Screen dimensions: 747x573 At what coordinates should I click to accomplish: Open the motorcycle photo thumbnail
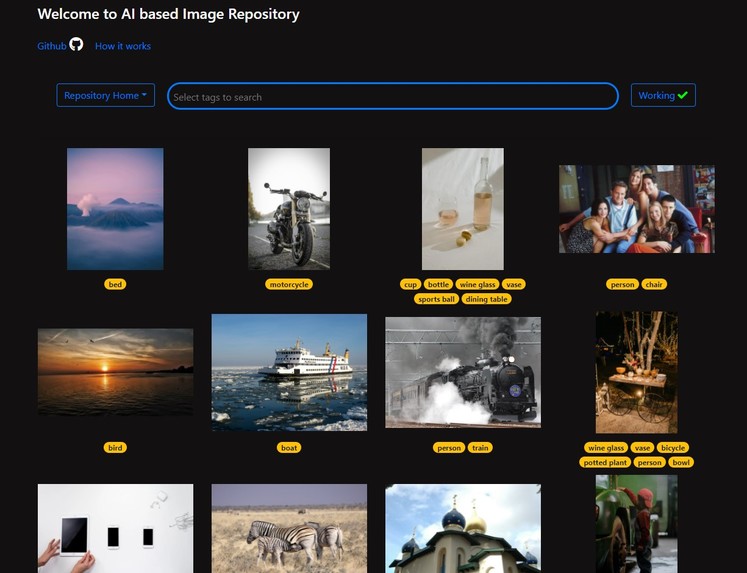pos(289,209)
